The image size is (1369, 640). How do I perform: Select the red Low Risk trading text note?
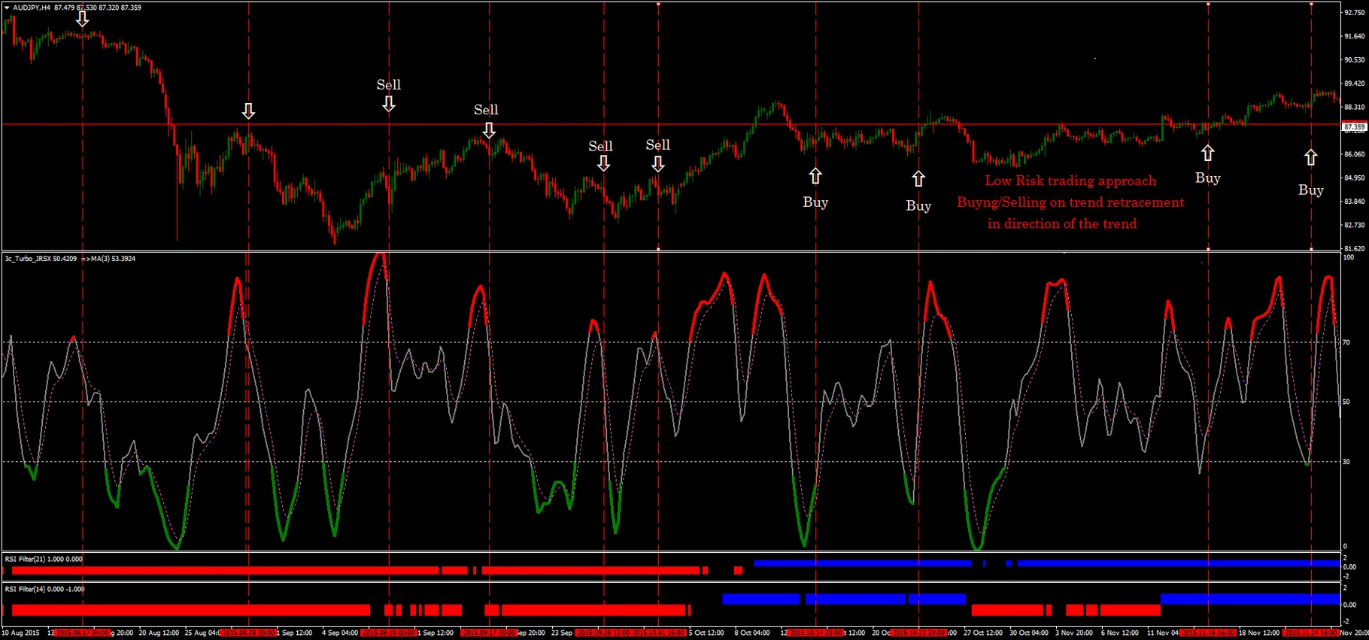[1070, 203]
